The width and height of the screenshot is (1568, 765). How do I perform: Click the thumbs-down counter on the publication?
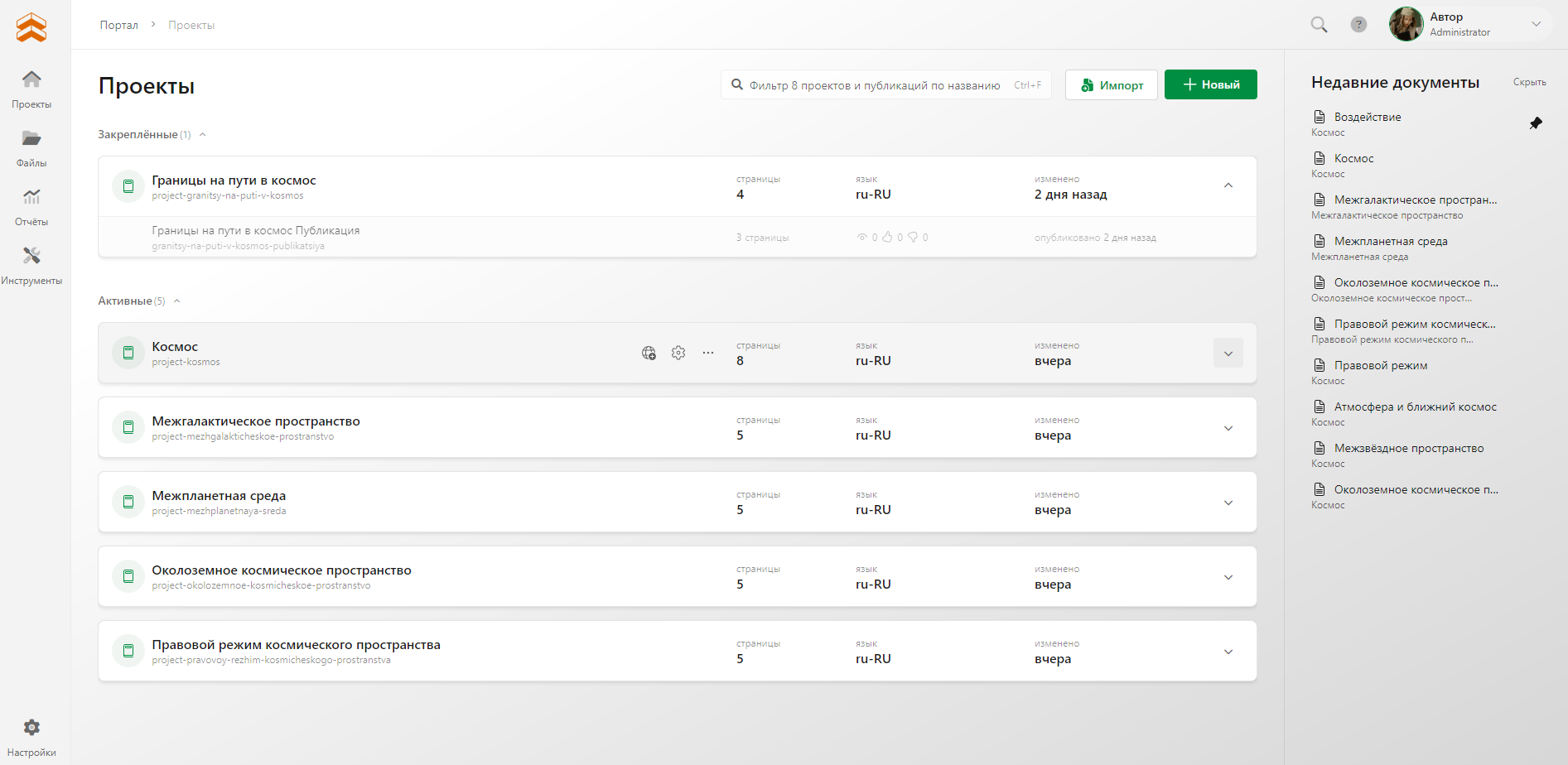click(918, 238)
